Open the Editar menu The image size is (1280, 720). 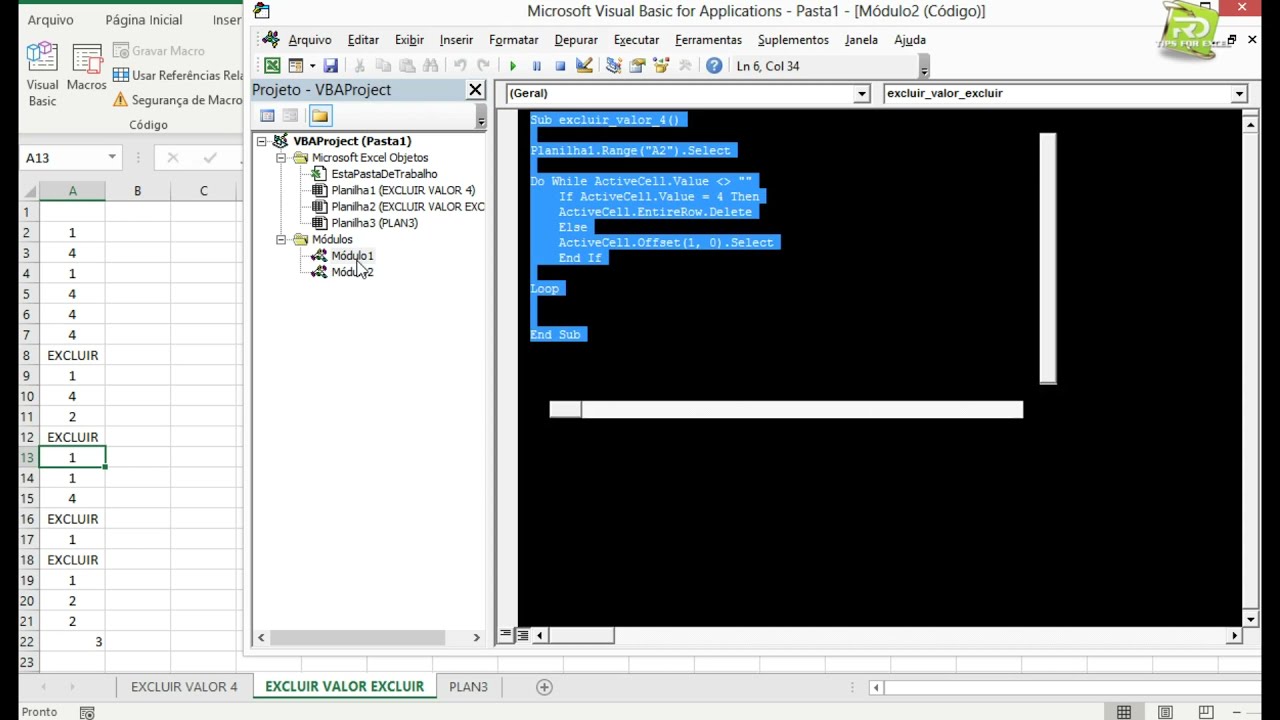click(x=363, y=40)
